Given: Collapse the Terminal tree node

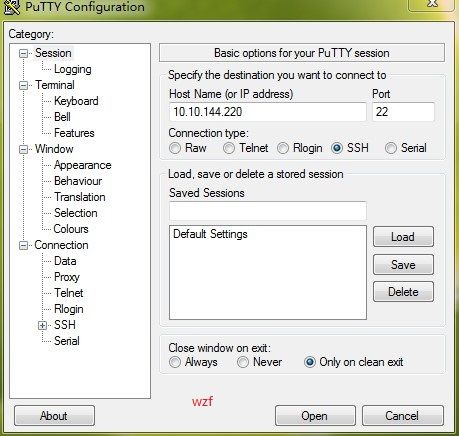Looking at the screenshot, I should (23, 85).
